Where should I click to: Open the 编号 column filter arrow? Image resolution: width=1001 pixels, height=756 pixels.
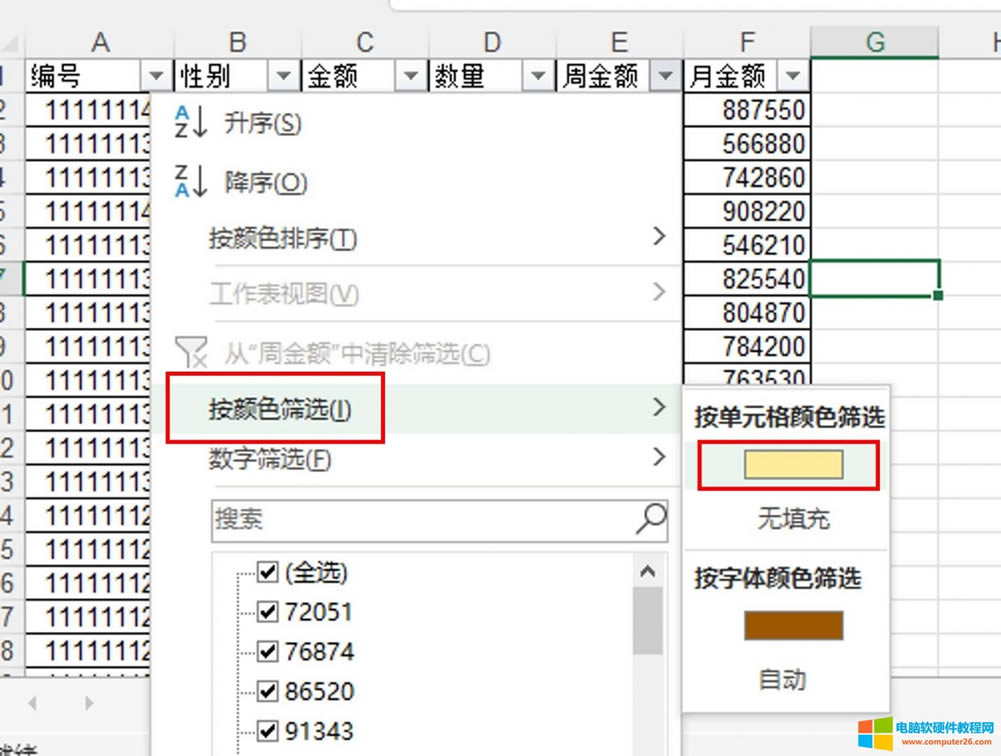tap(157, 75)
